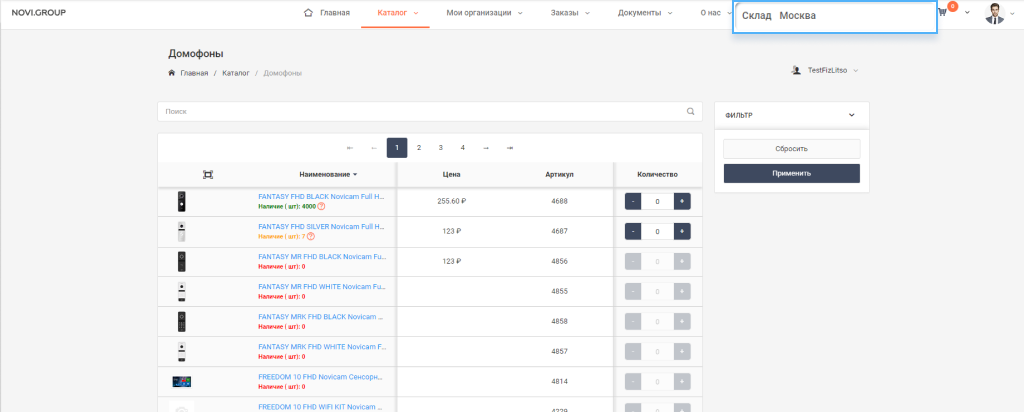Click the magnifier icon in the search bar
Screen dimensions: 1024x412
(x=690, y=112)
